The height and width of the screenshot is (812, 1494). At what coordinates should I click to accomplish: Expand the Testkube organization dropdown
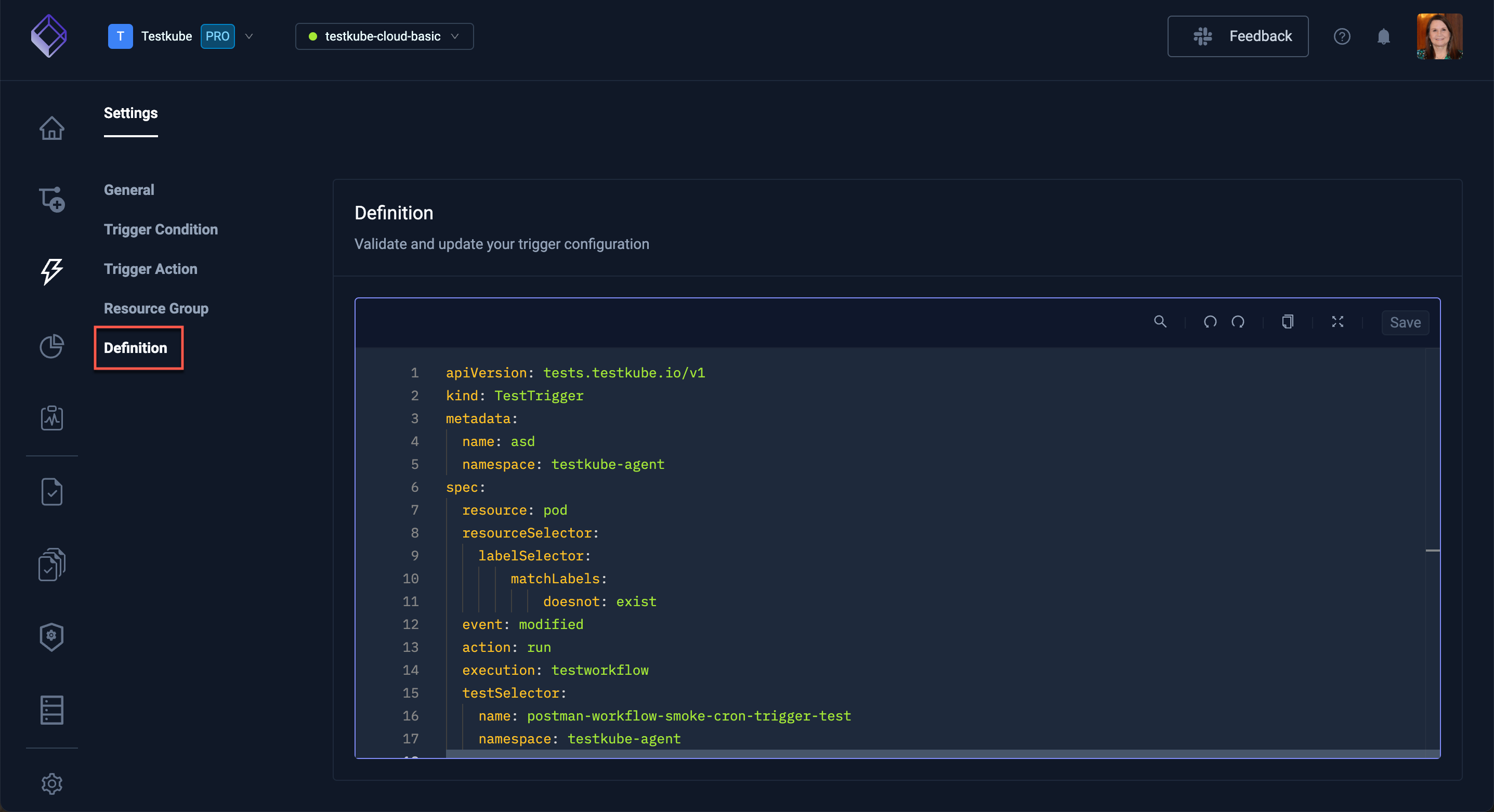coord(249,36)
